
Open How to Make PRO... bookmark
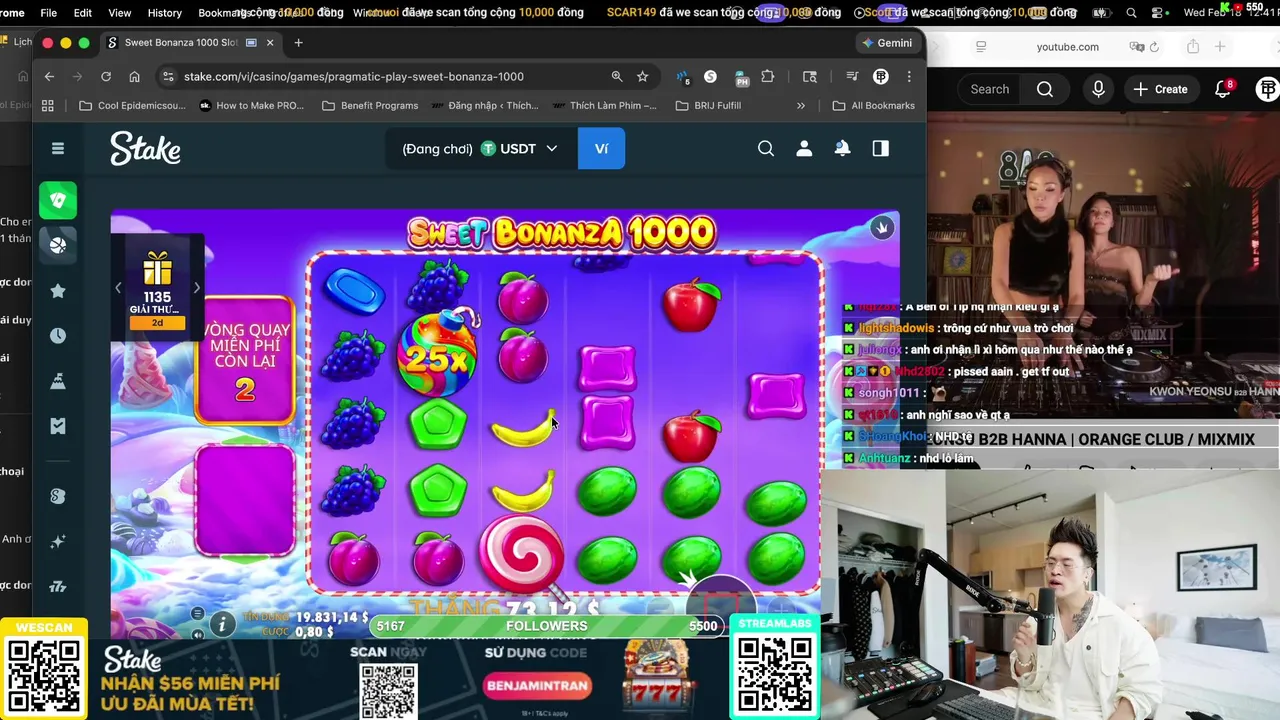(x=251, y=105)
